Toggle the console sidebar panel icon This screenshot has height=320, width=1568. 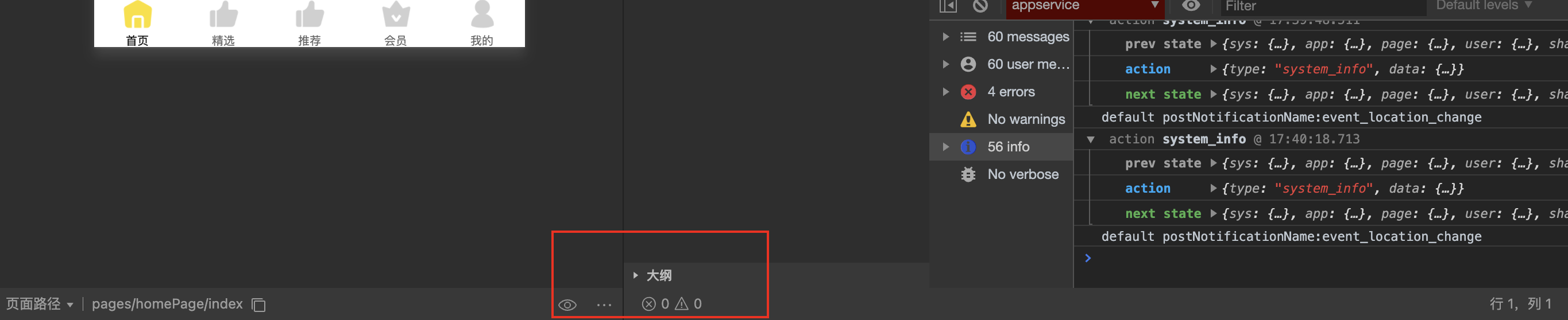click(x=948, y=6)
